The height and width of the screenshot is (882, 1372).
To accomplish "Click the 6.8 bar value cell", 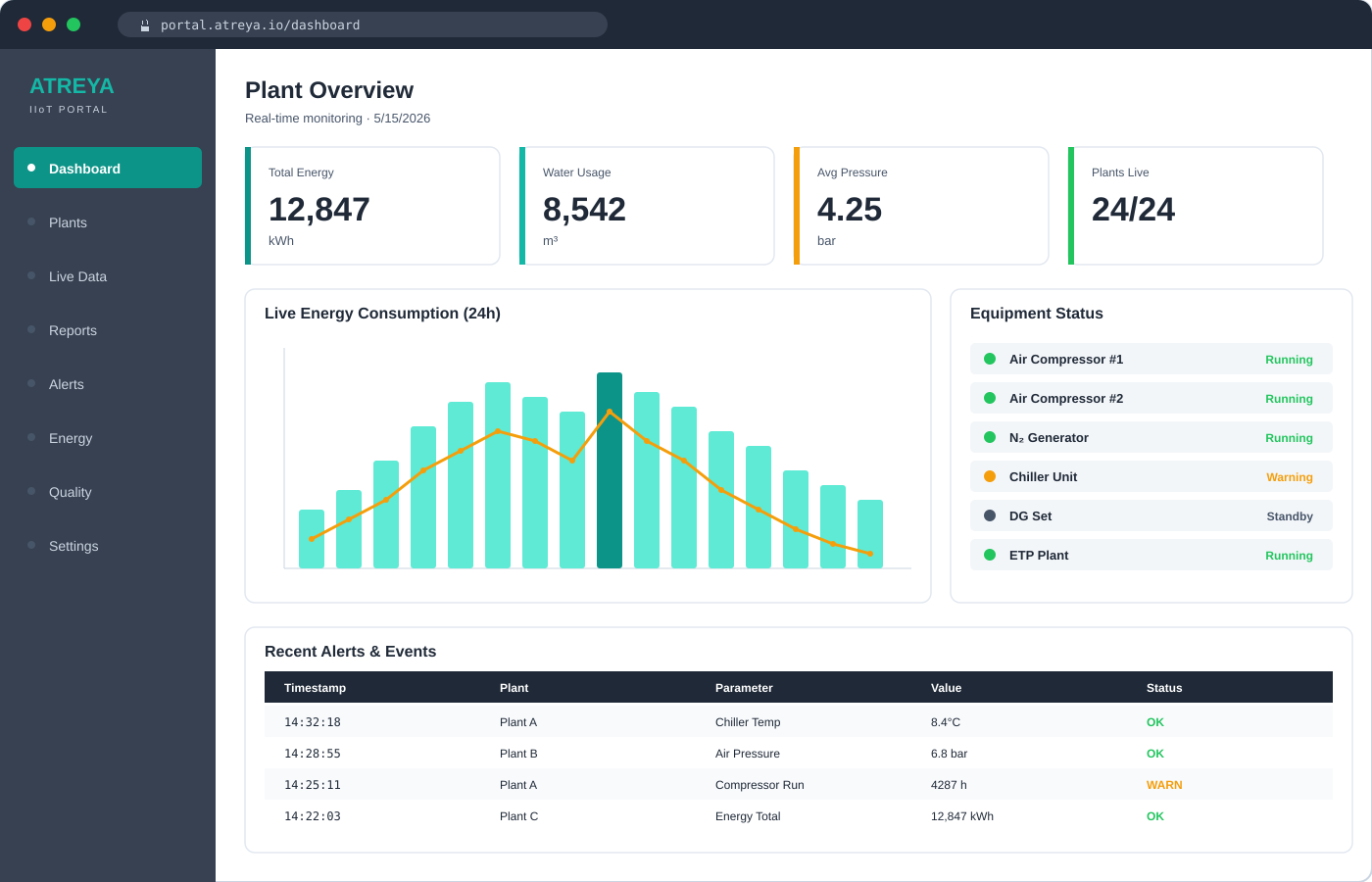I will (949, 754).
